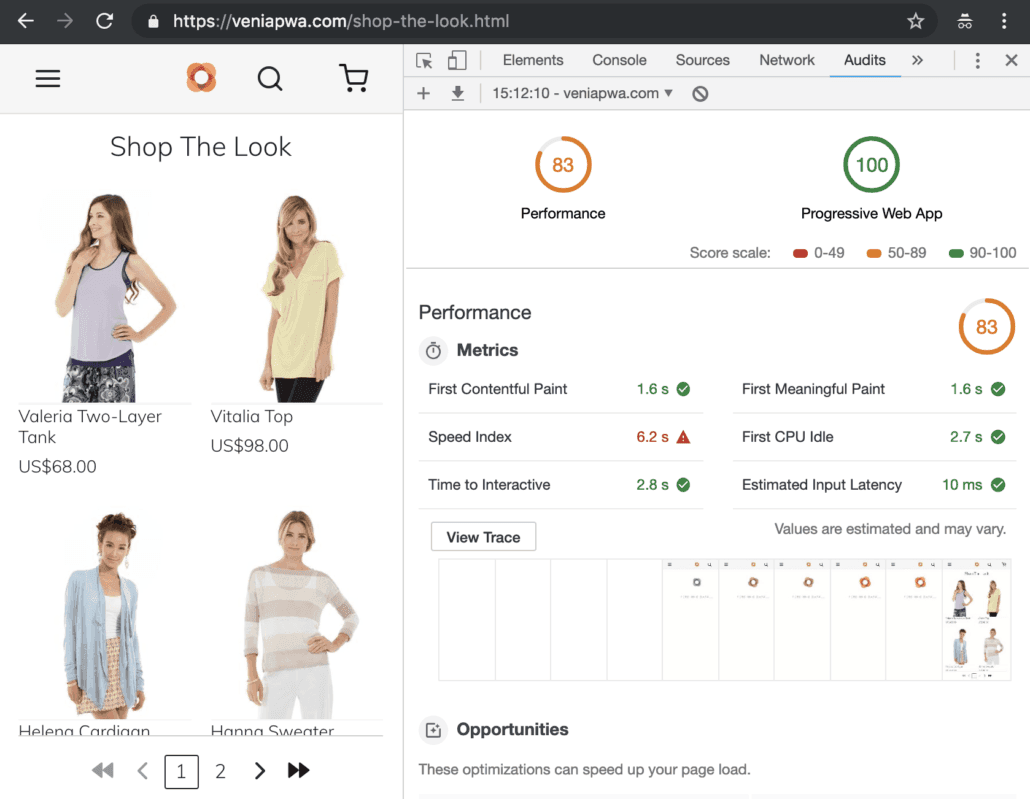Bookmark this page with the star
Image resolution: width=1030 pixels, height=799 pixels.
click(x=915, y=21)
